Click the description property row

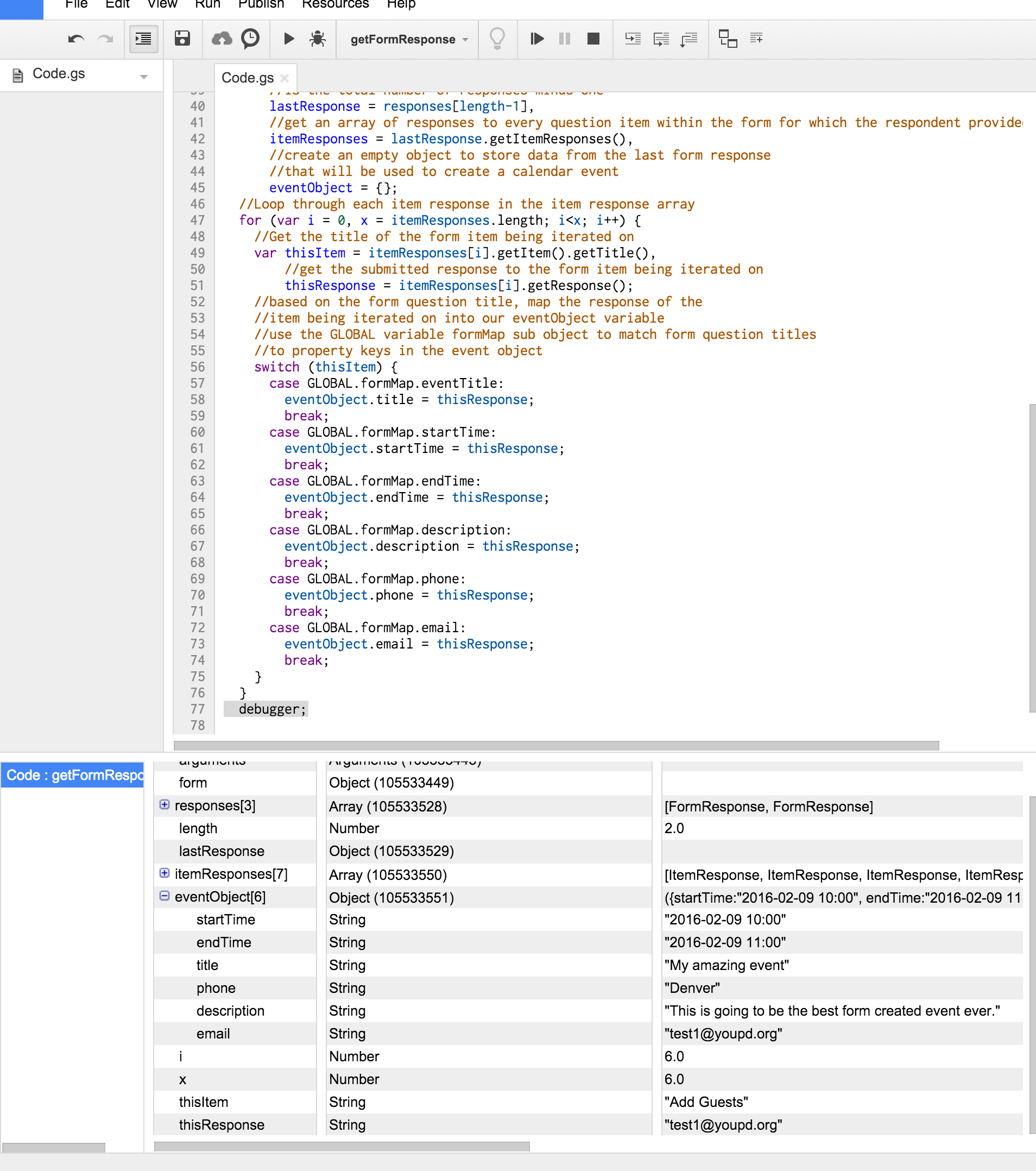tap(588, 1011)
